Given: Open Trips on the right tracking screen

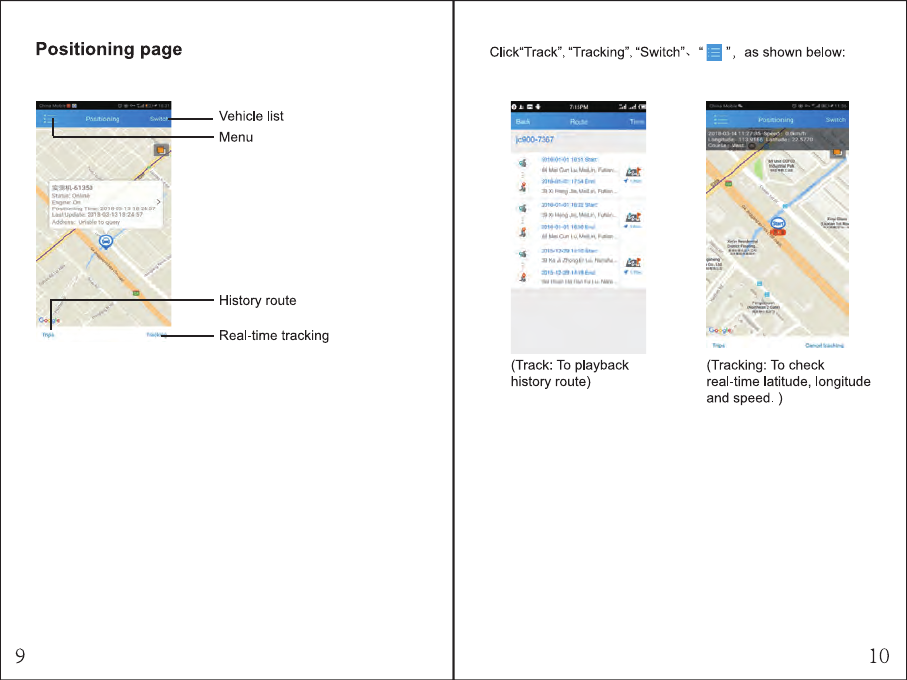Looking at the screenshot, I should tap(718, 345).
